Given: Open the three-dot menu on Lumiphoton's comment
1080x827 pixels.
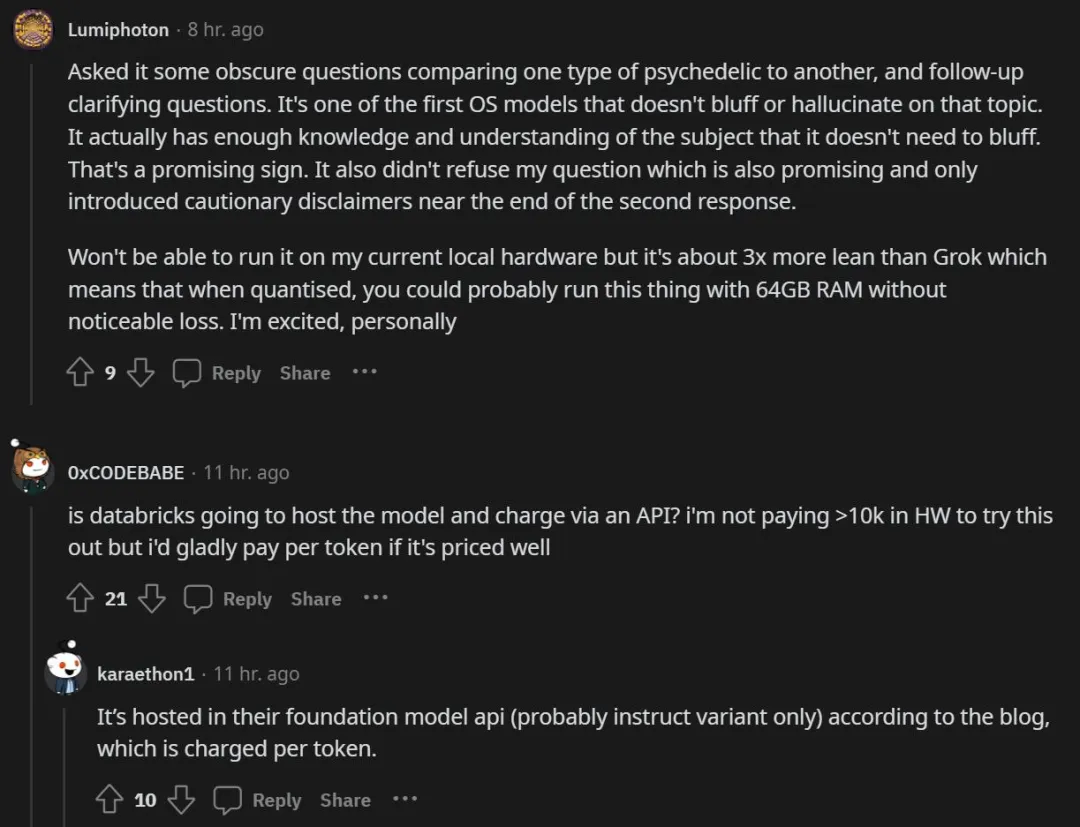Looking at the screenshot, I should coord(364,372).
